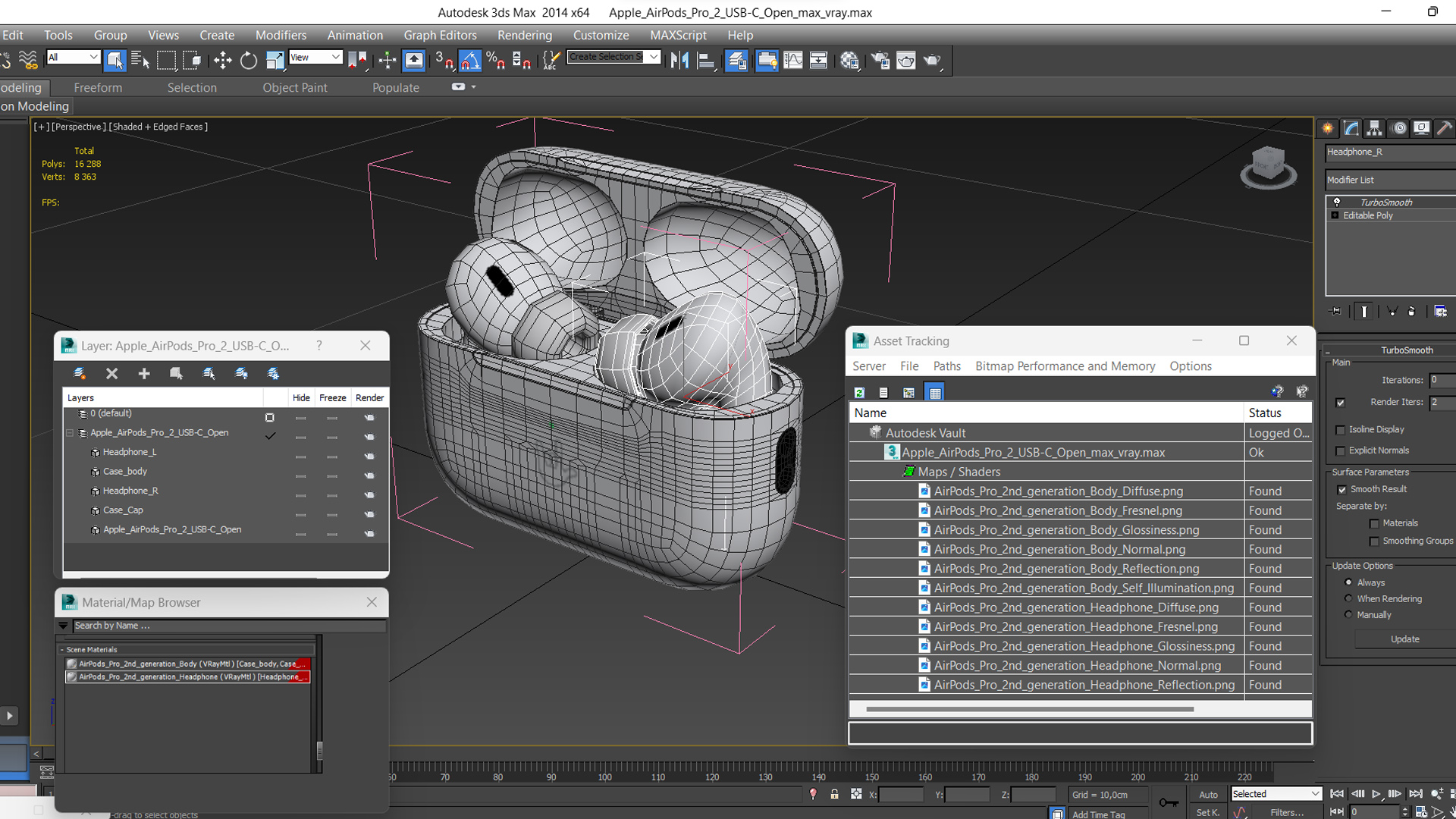Activate the Select and Rotate tool

pos(248,60)
